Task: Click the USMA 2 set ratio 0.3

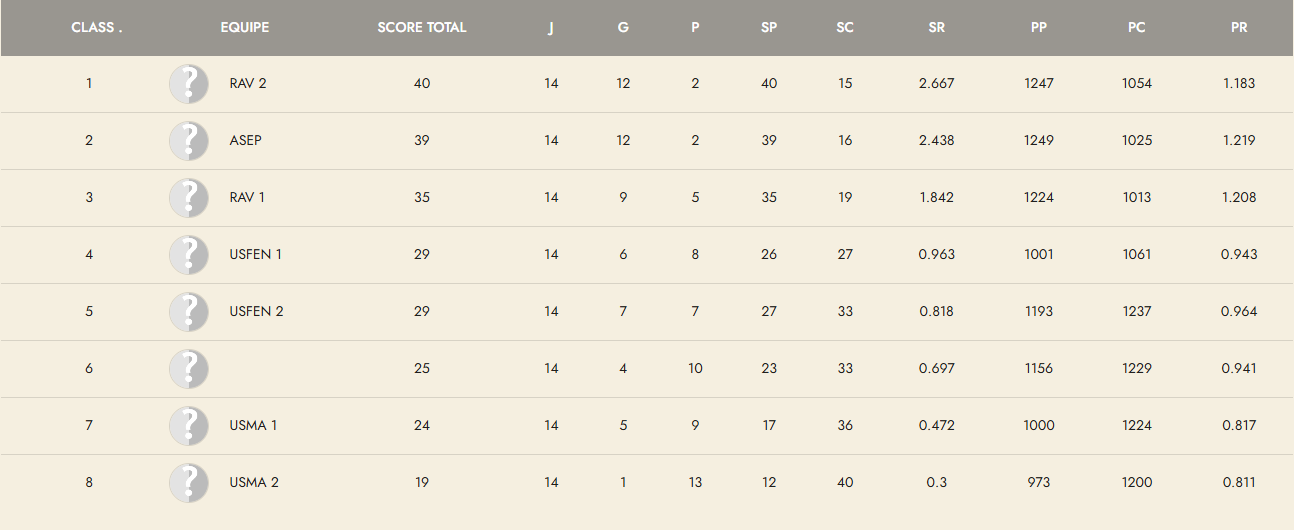Action: point(936,483)
